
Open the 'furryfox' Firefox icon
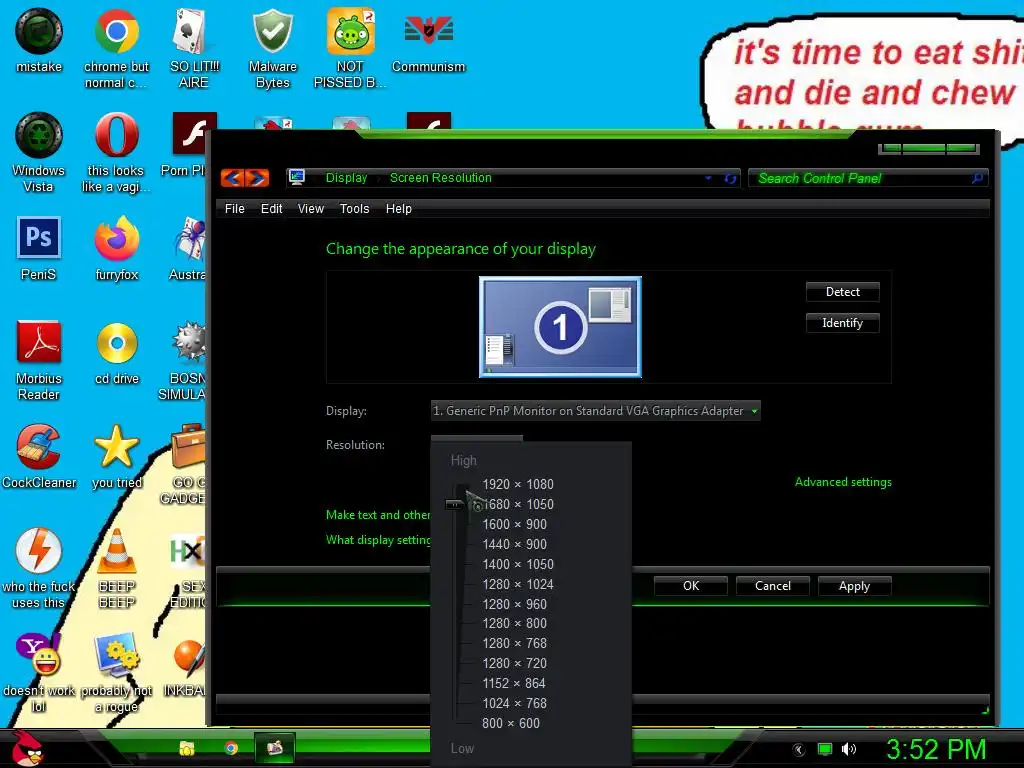116,249
